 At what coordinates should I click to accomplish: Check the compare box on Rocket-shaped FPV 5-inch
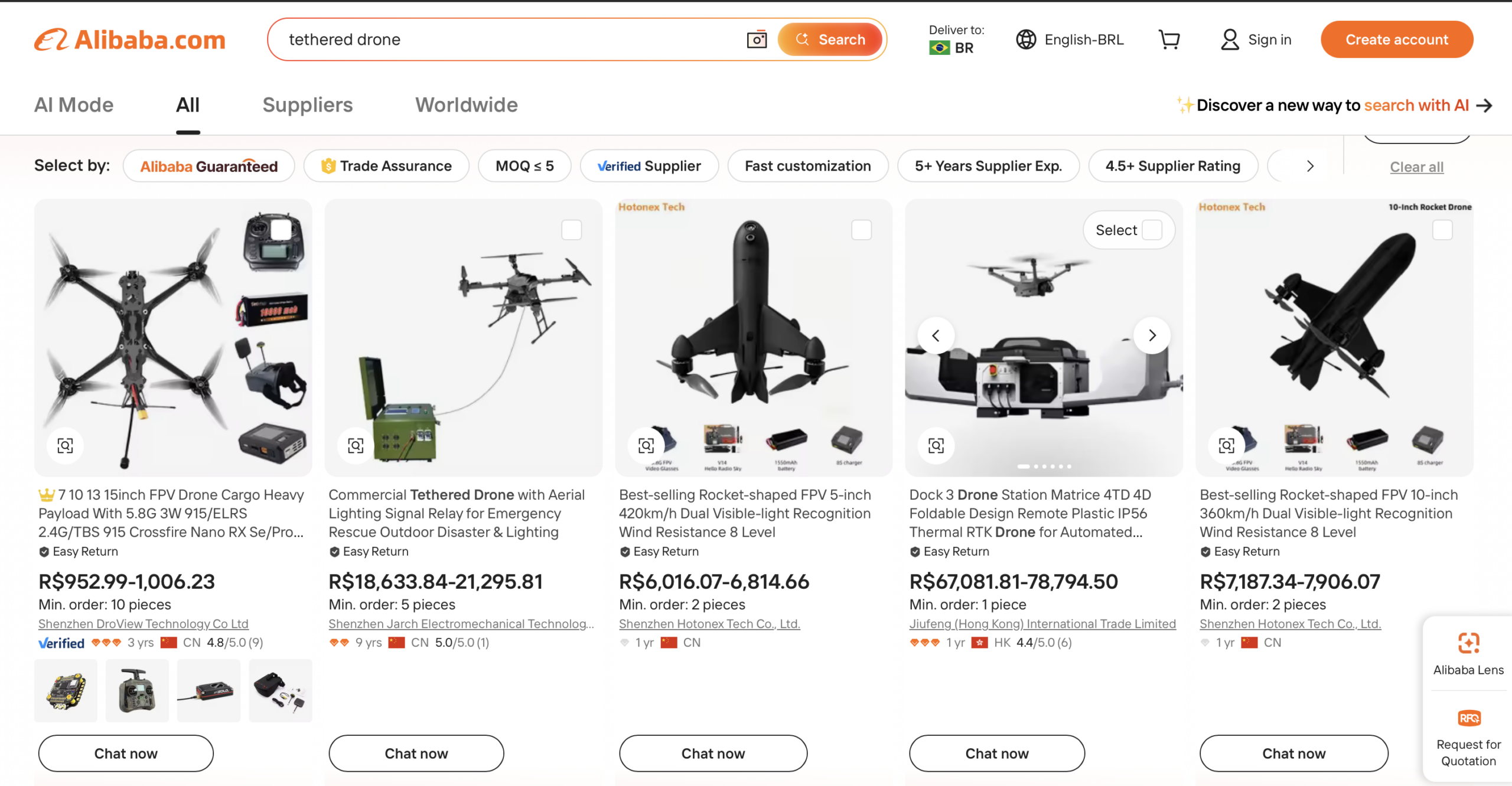[861, 230]
